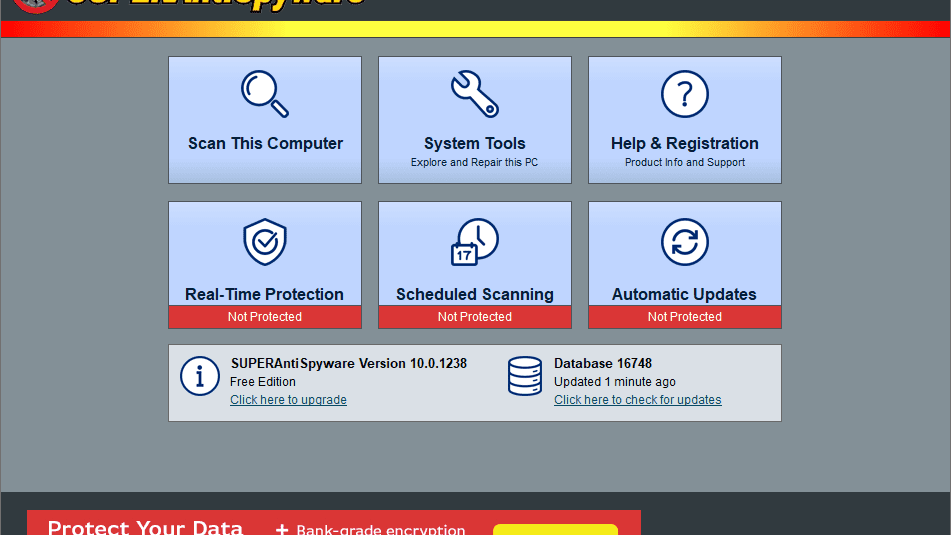Open Help & Registration title
The height and width of the screenshot is (535, 951).
(x=685, y=143)
